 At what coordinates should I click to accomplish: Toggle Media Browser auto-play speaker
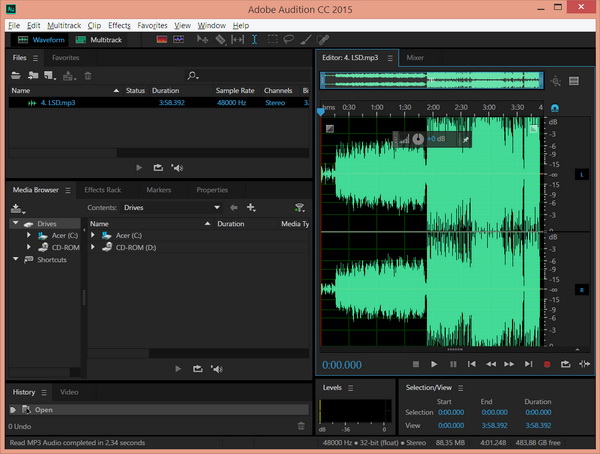pyautogui.click(x=217, y=369)
